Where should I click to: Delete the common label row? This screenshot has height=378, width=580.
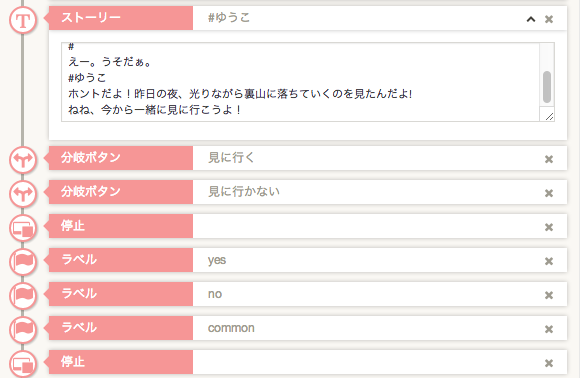pos(549,329)
